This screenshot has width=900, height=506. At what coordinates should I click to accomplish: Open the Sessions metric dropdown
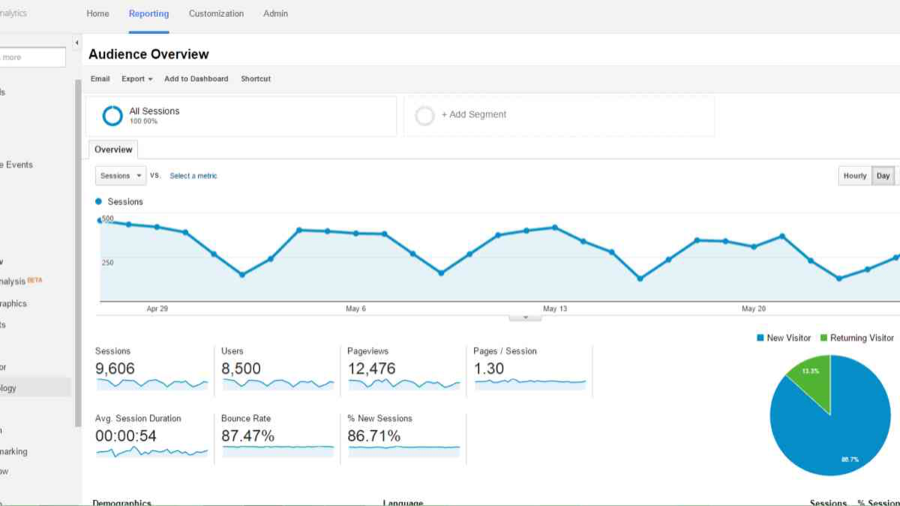[x=120, y=176]
